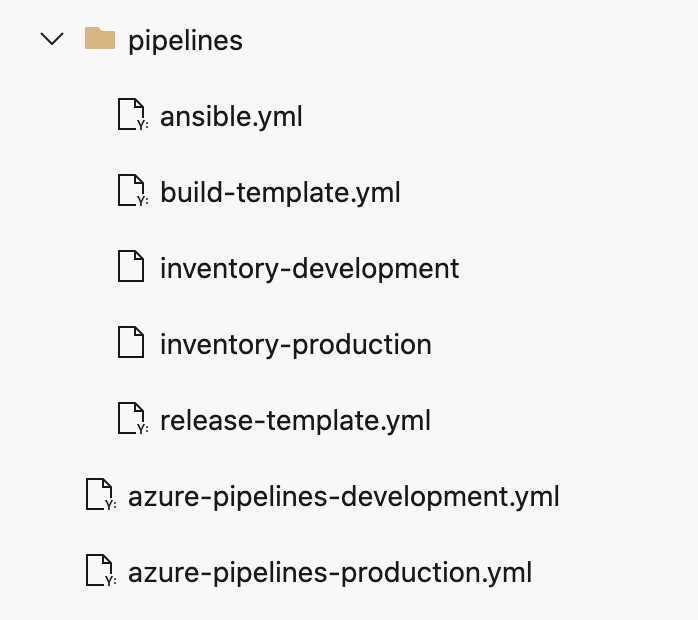This screenshot has height=620, width=698.
Task: Click the build-template.yml file icon
Action: (132, 192)
